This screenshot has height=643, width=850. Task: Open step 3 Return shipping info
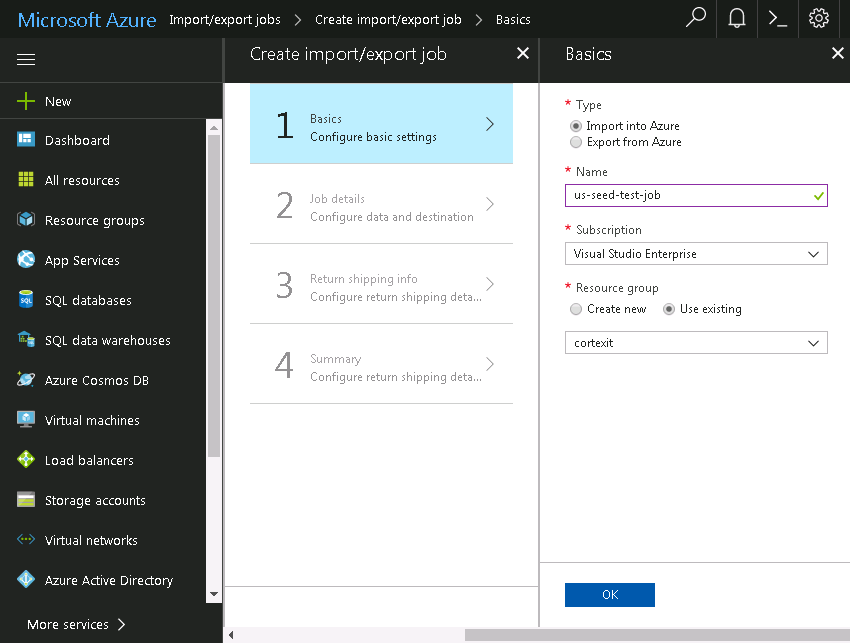click(x=381, y=285)
